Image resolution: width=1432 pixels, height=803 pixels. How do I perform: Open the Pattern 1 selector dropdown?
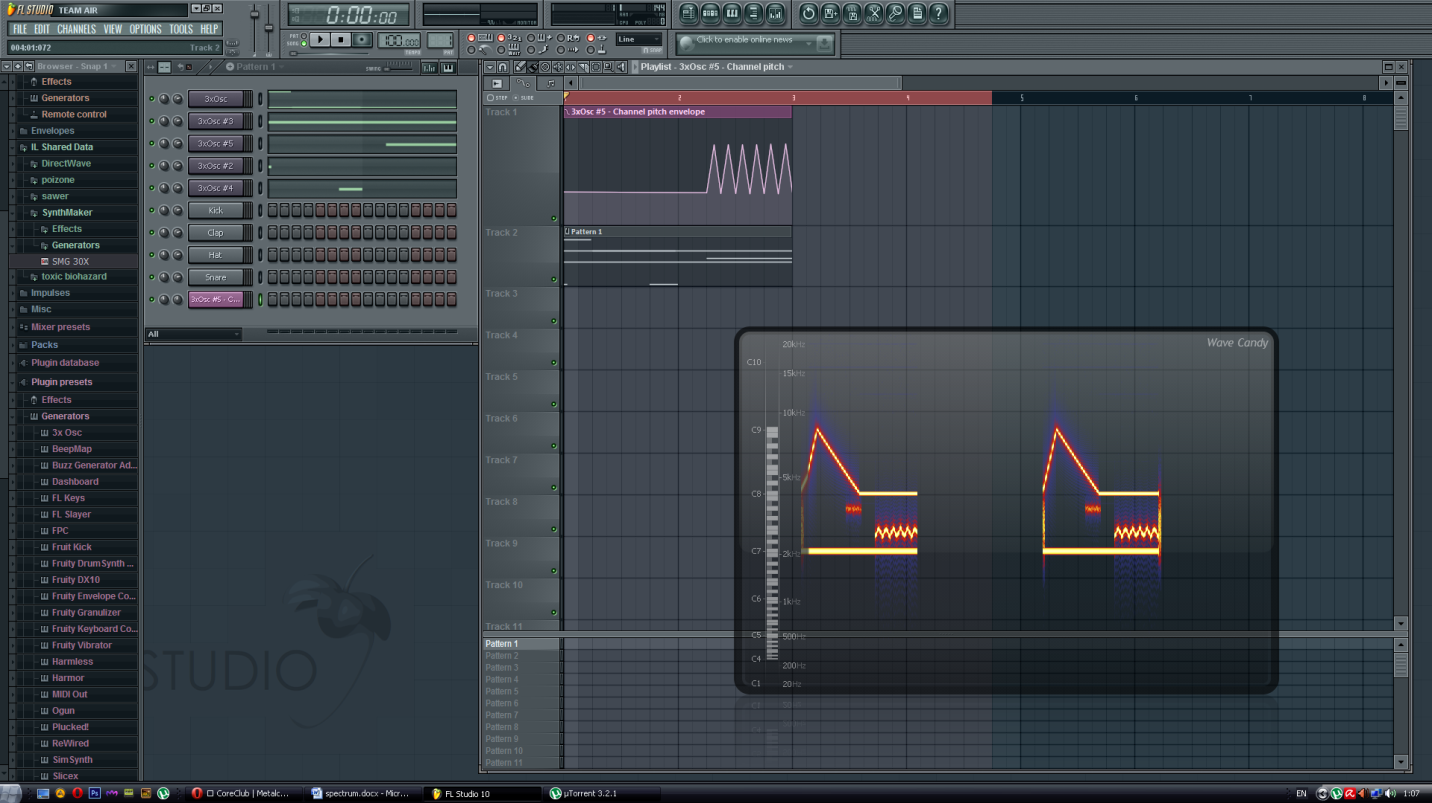tap(255, 67)
